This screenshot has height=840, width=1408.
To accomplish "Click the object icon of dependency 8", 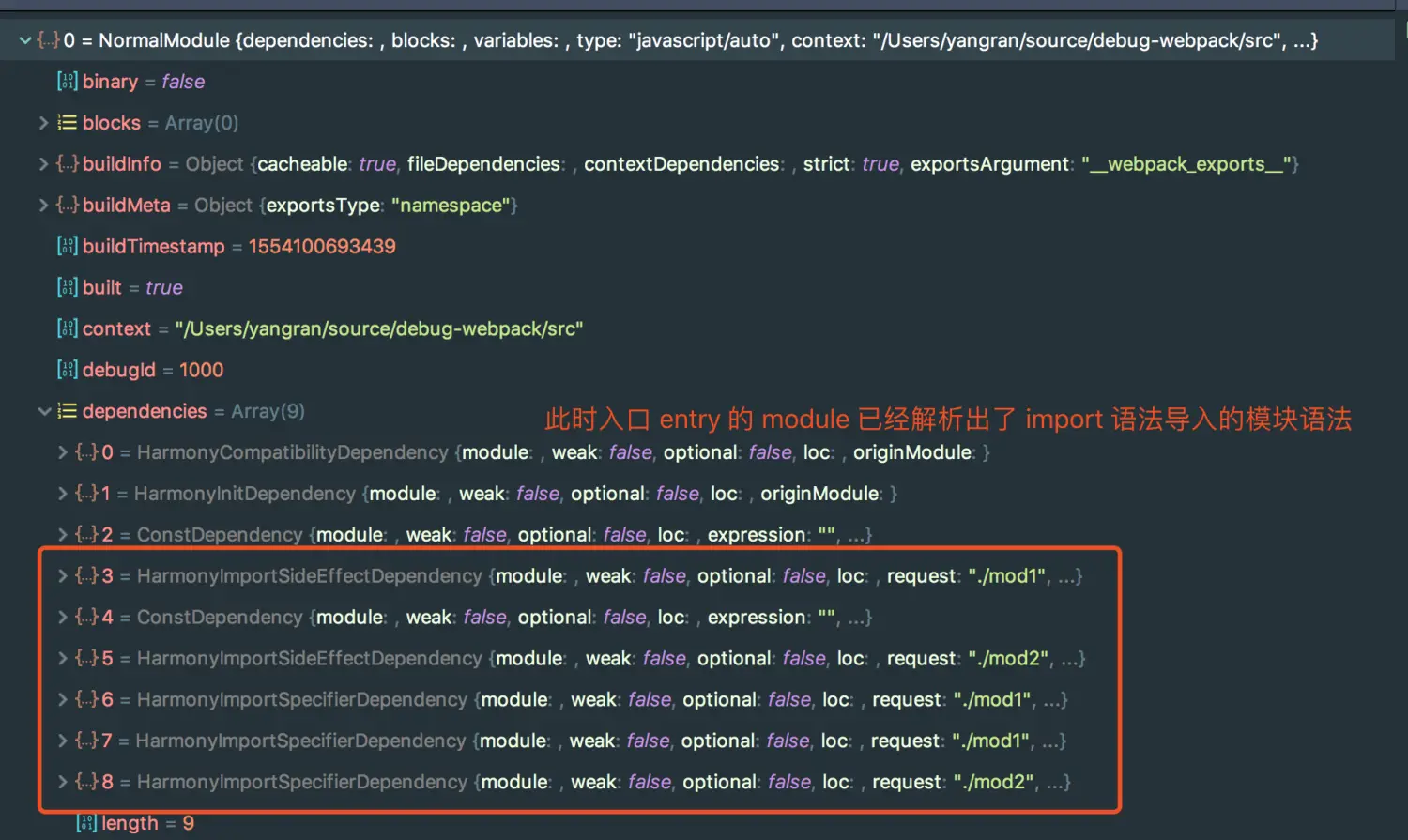I will click(86, 783).
